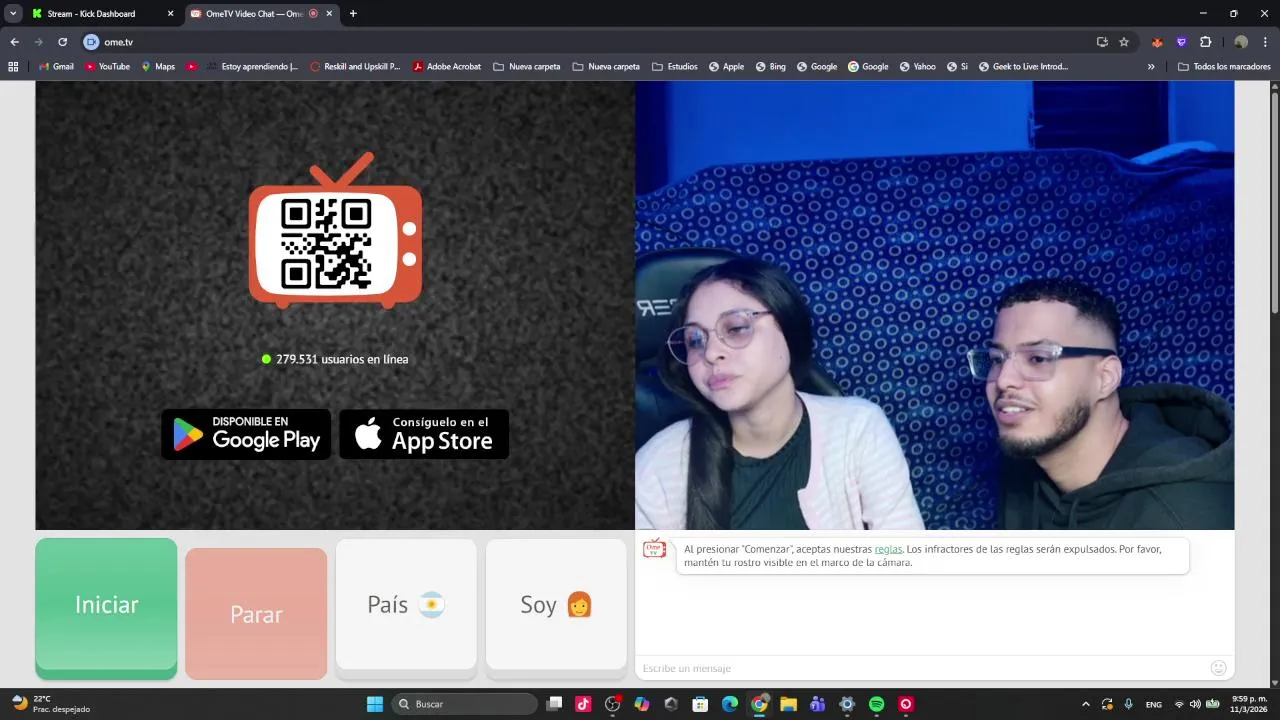Open the Maps bookmark
The image size is (1280, 720).
pyautogui.click(x=158, y=67)
